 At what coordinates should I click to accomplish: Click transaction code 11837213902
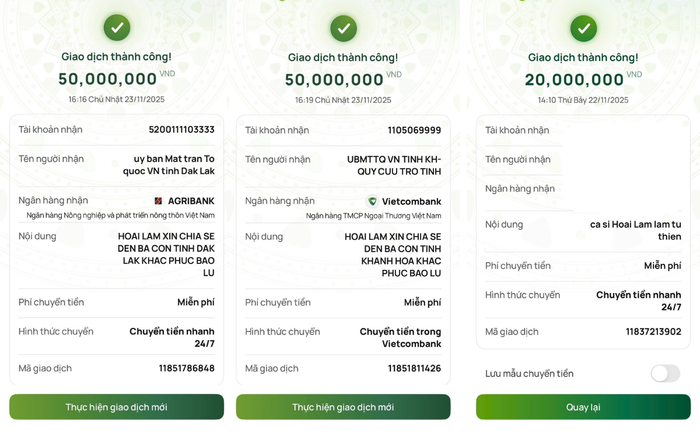653,332
